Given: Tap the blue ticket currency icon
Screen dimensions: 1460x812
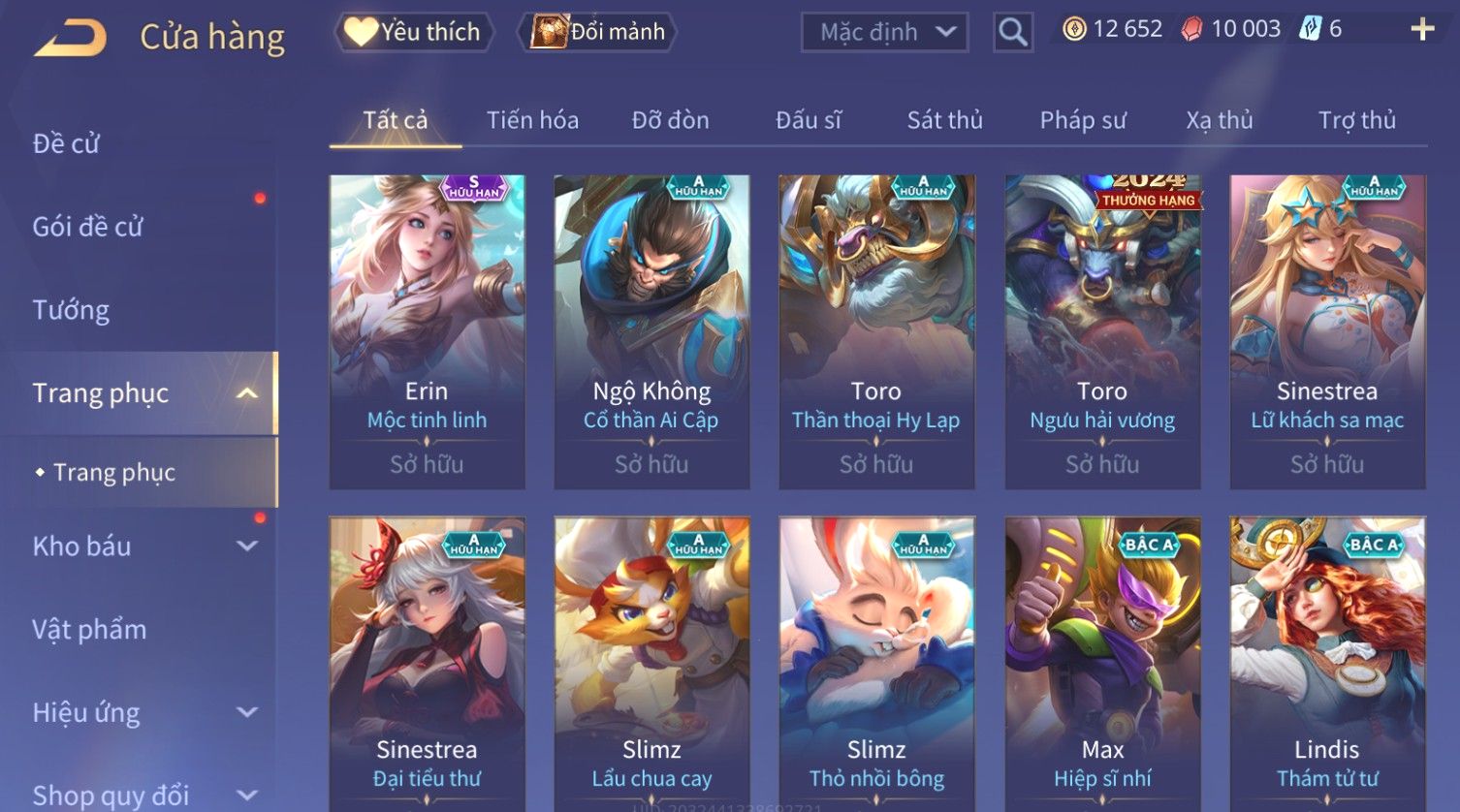Looking at the screenshot, I should pyautogui.click(x=1310, y=29).
